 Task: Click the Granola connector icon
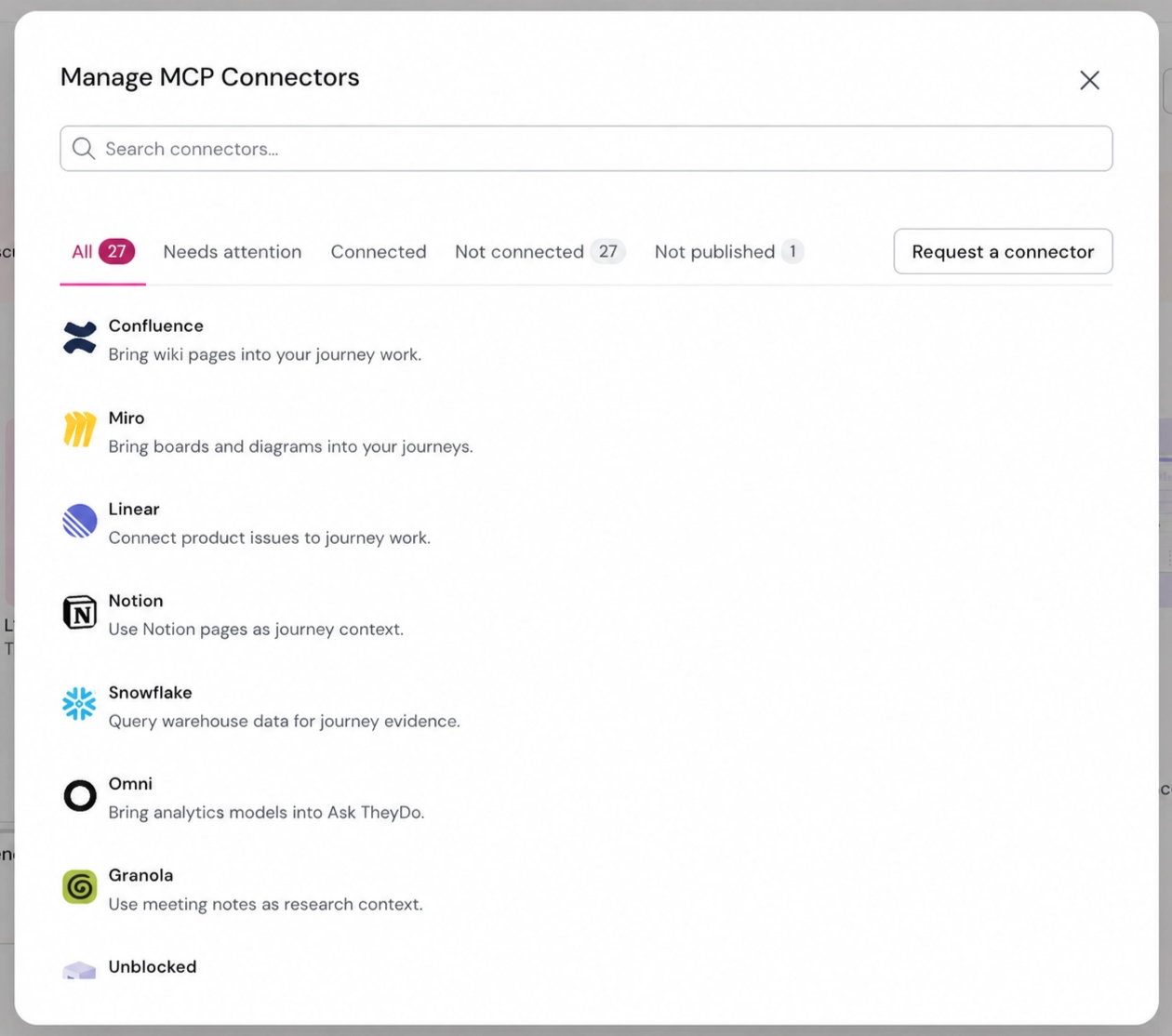coord(79,887)
